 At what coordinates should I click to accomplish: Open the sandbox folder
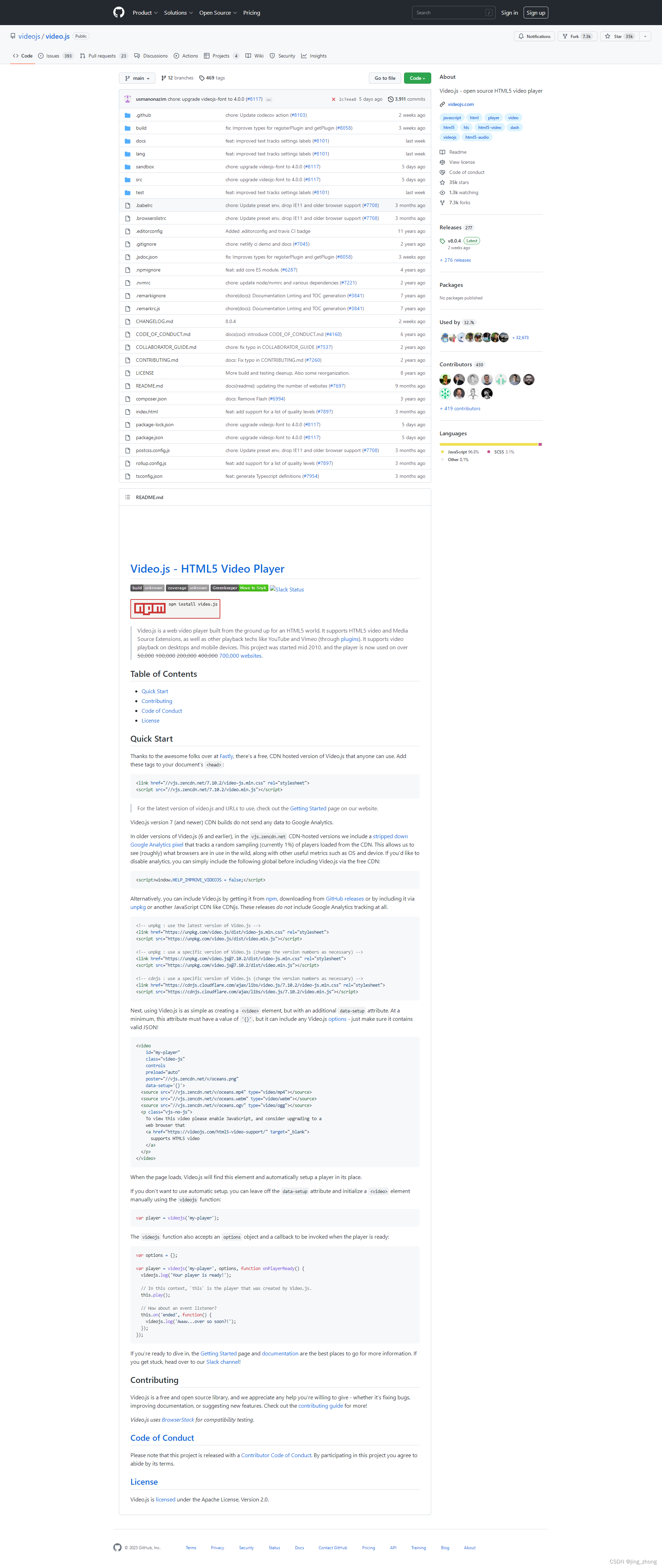pos(145,167)
